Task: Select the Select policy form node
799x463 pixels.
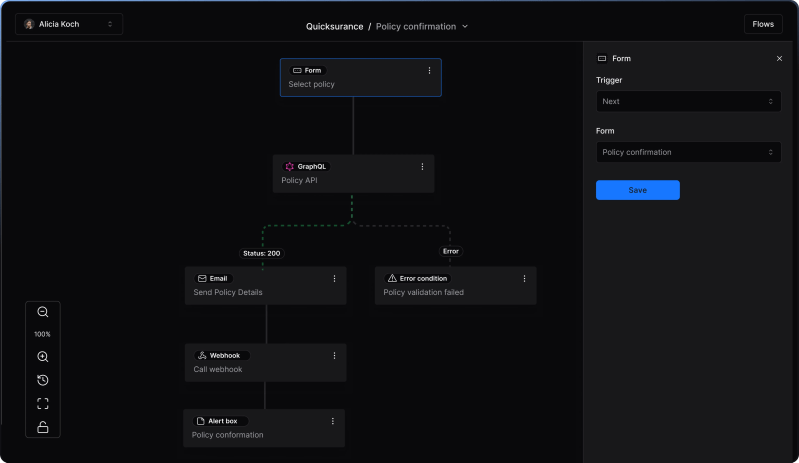Action: [361, 77]
